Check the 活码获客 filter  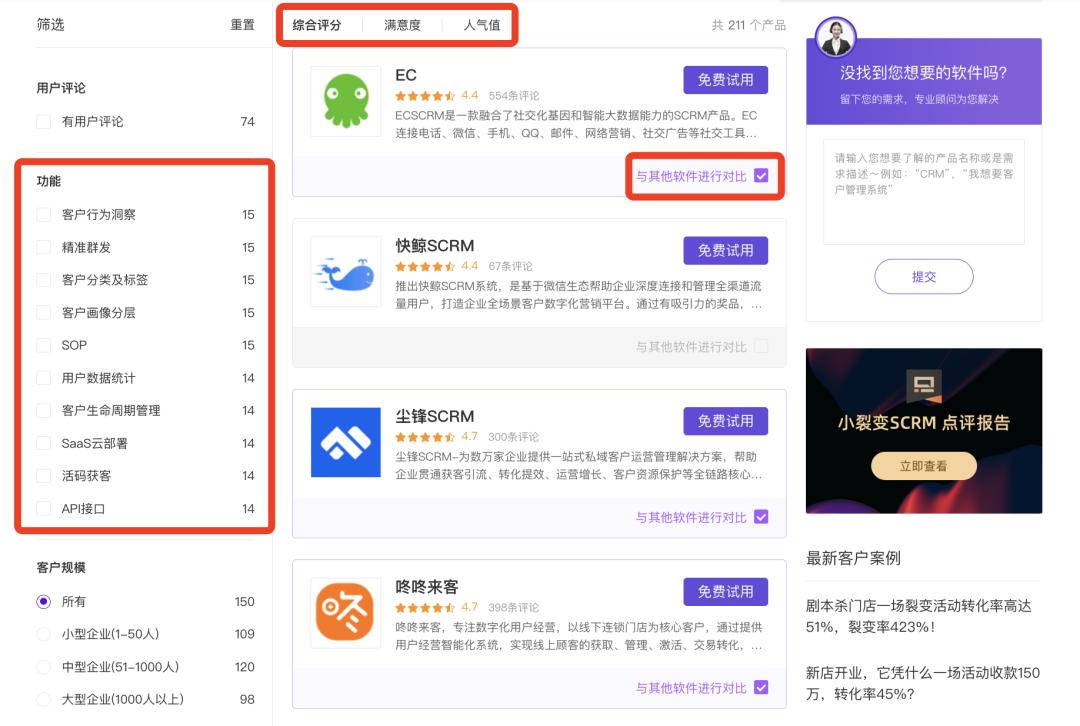(x=43, y=476)
